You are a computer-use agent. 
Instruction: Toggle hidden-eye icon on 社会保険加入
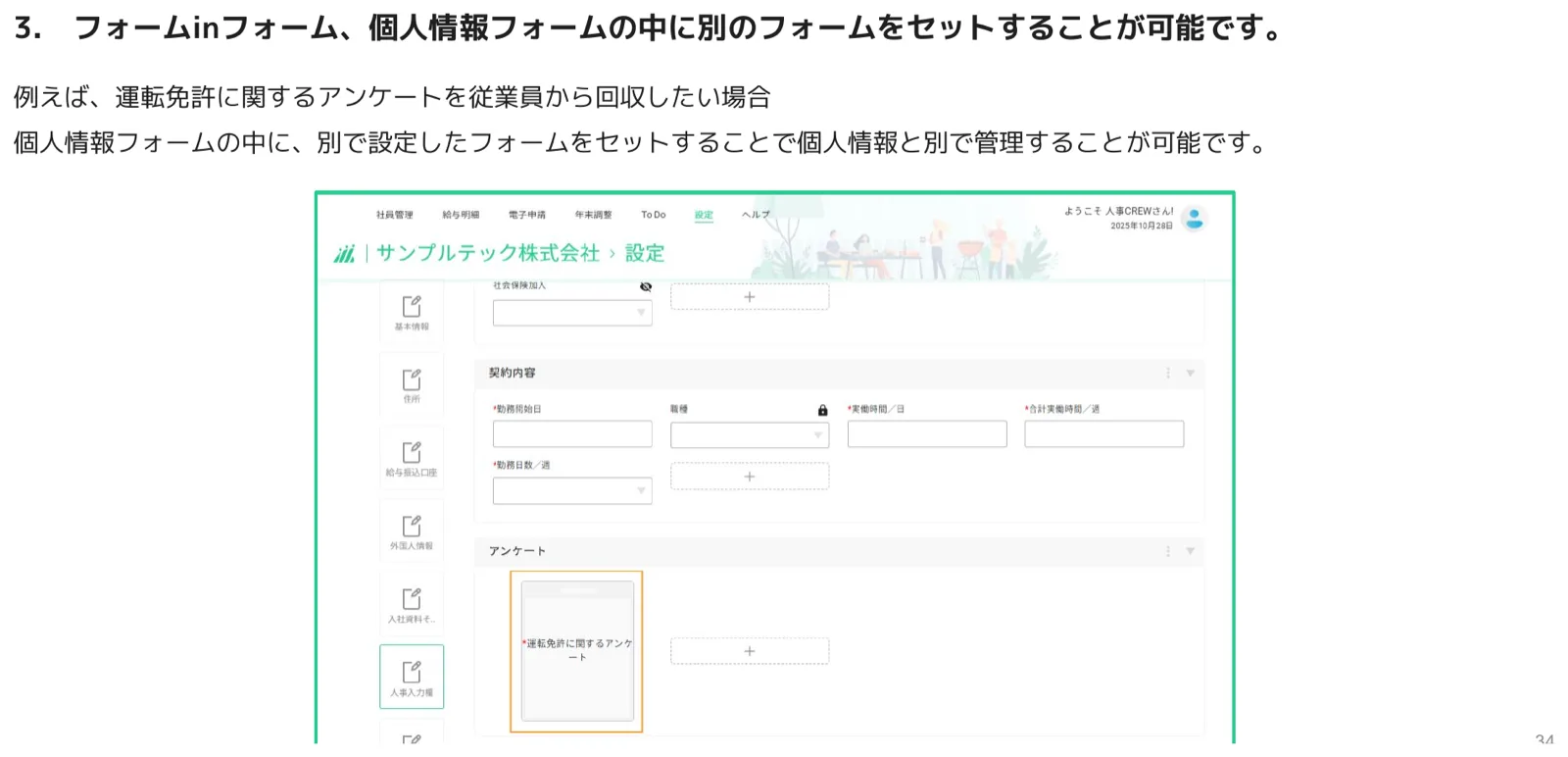(646, 286)
